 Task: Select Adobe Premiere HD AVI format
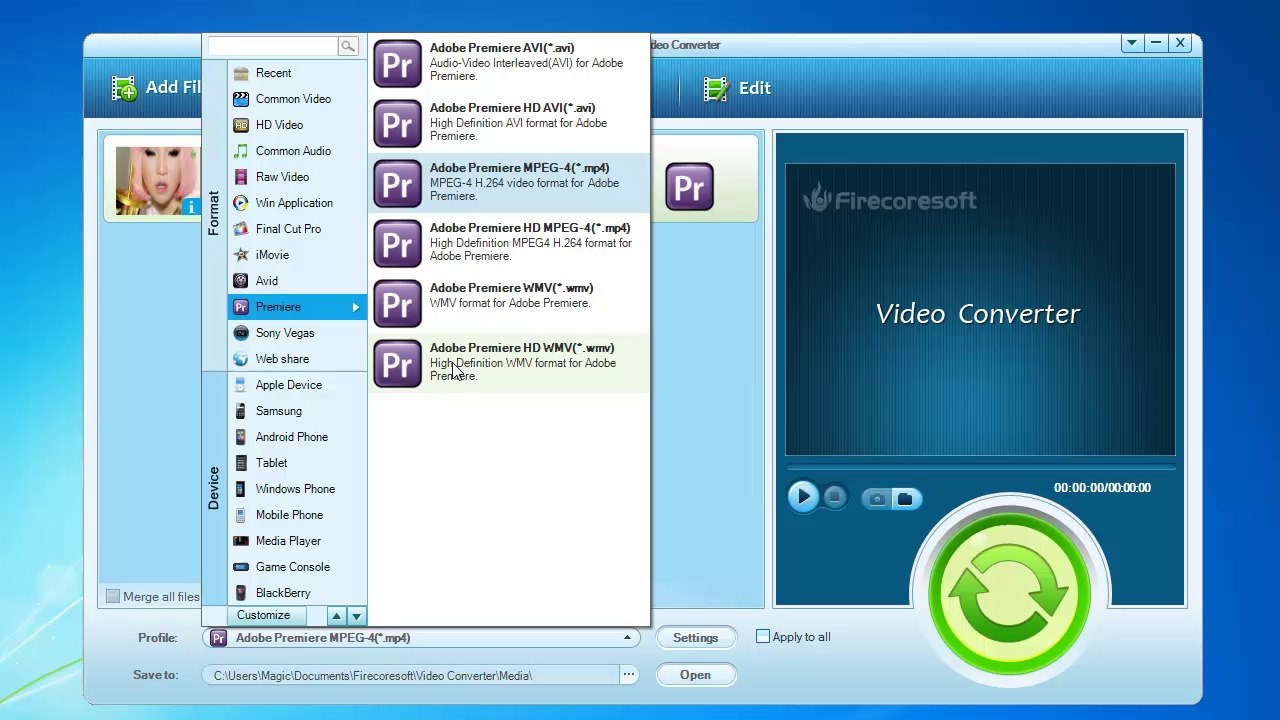coord(510,123)
